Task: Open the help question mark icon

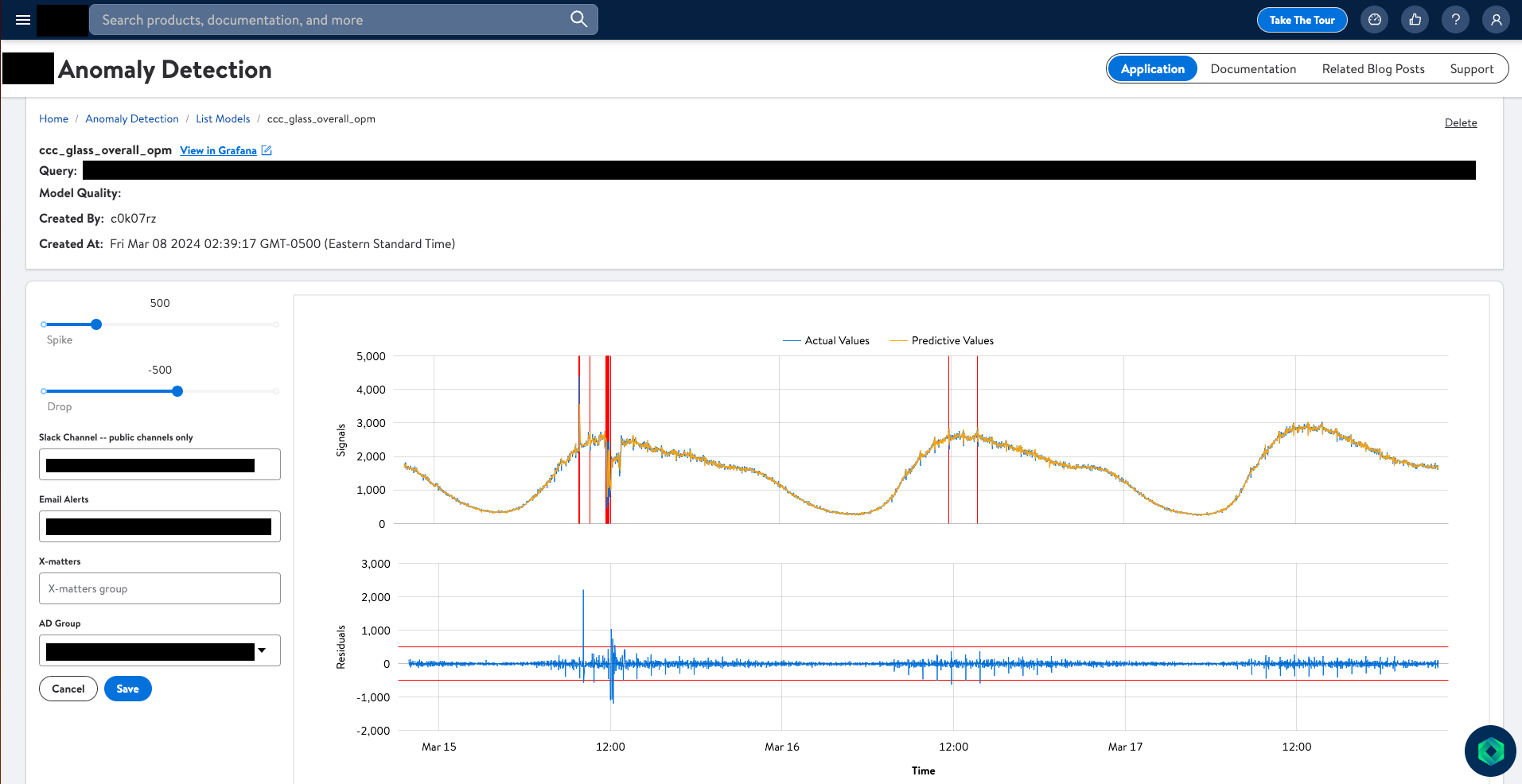Action: [1455, 20]
